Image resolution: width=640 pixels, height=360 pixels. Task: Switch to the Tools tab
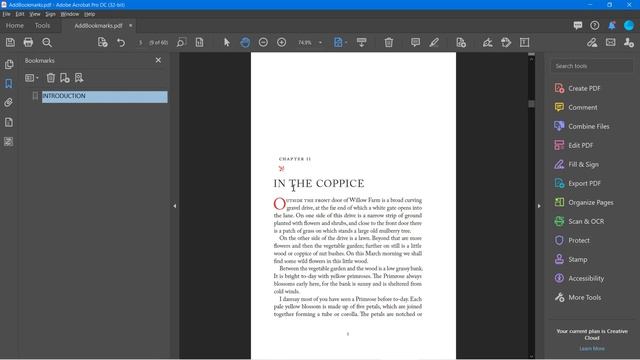click(42, 25)
